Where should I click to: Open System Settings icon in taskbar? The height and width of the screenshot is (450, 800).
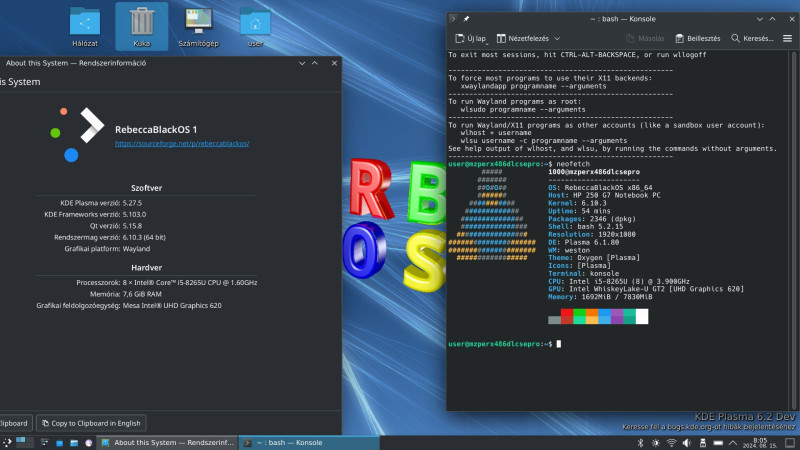pyautogui.click(x=45, y=443)
